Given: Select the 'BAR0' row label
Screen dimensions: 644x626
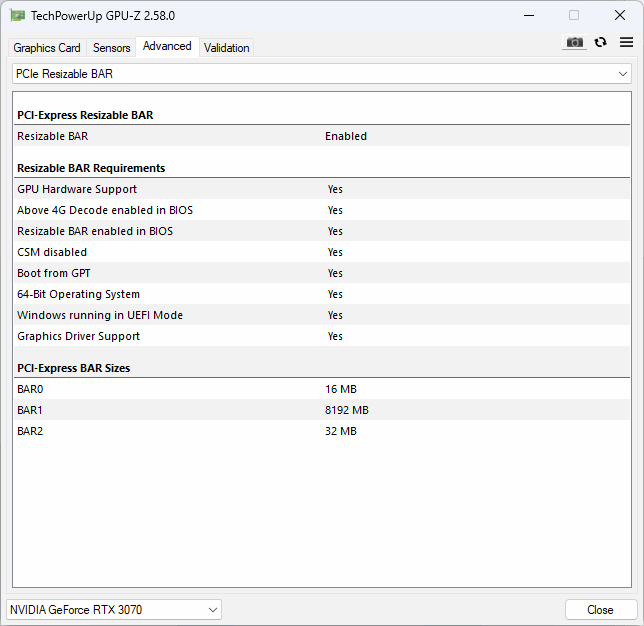Looking at the screenshot, I should (x=30, y=389).
